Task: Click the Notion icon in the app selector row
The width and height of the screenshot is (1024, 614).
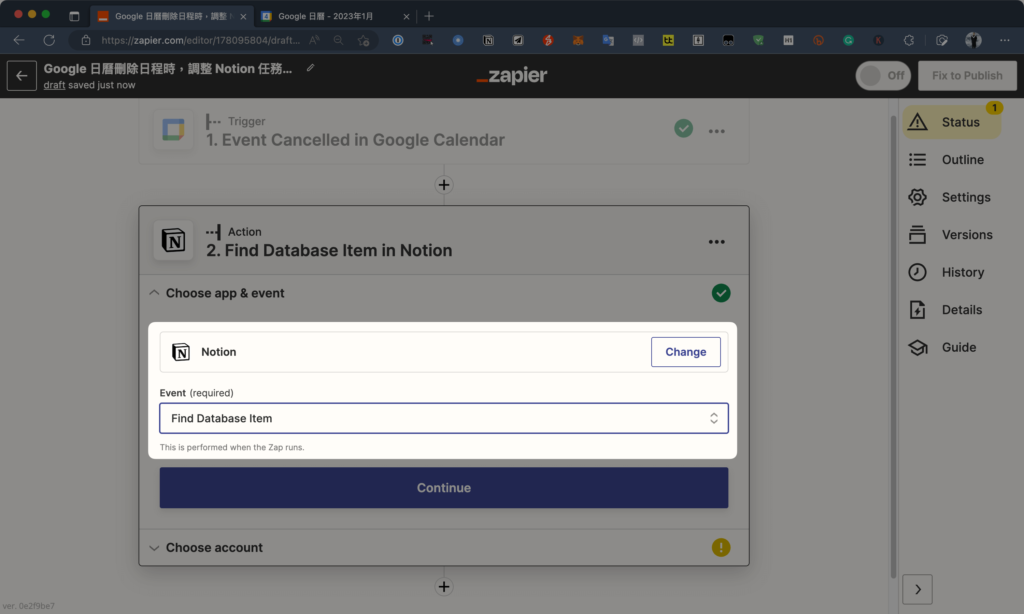Action: coord(181,352)
